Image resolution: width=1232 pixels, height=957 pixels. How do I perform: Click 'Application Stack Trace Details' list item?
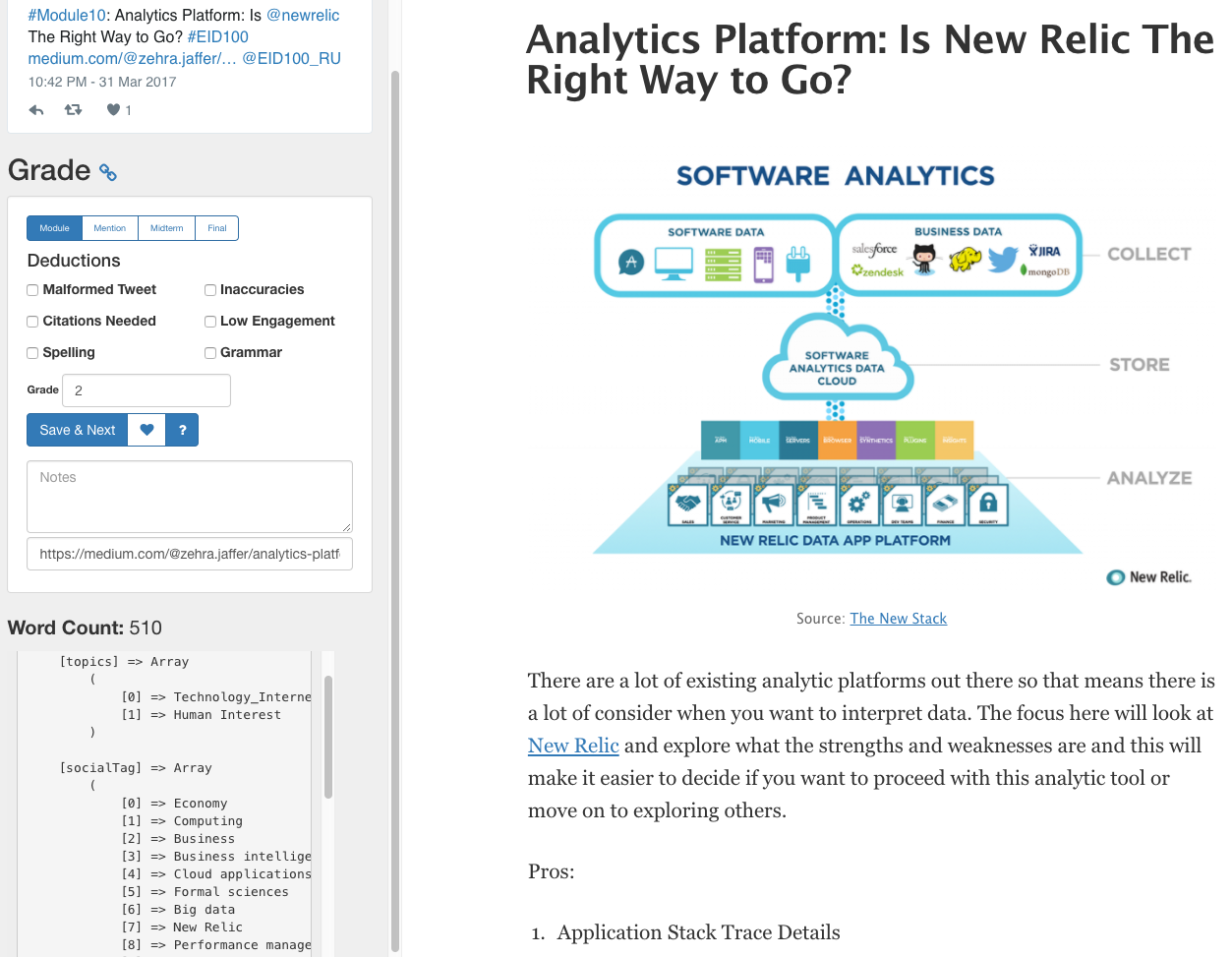click(x=699, y=932)
